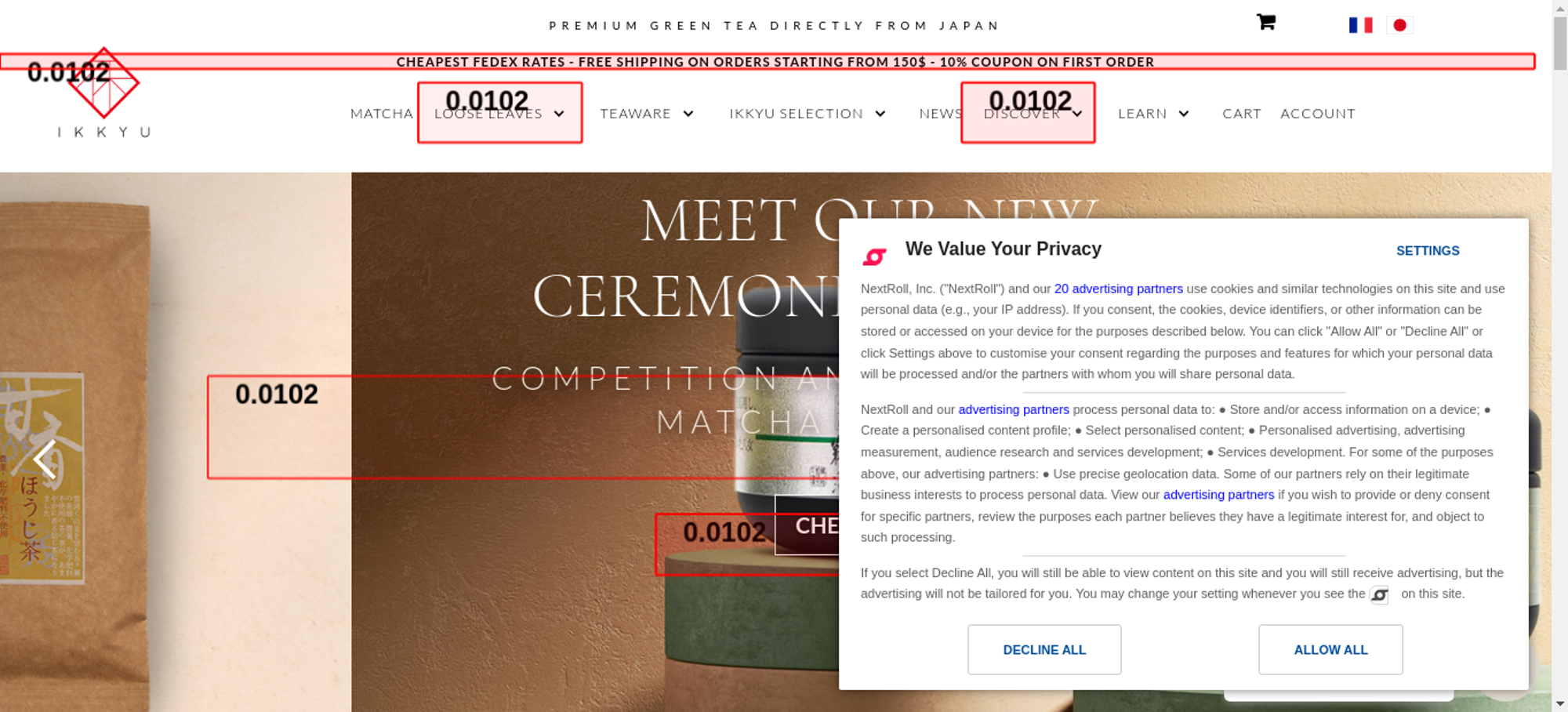1568x712 pixels.
Task: Open the Matcha menu item
Action: click(381, 114)
